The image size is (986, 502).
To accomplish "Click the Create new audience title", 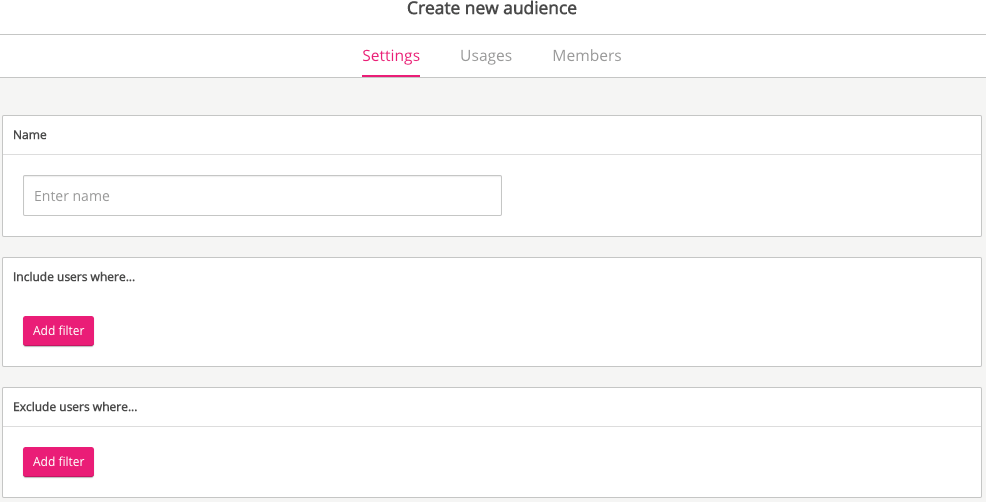I will 491,9.
